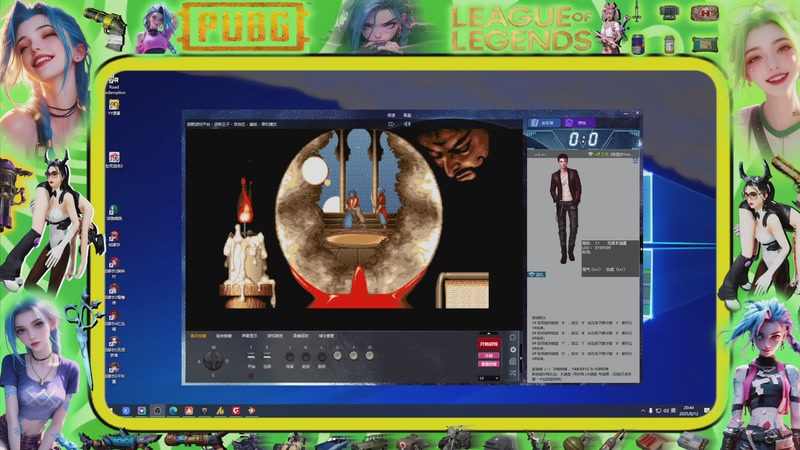Screen dimensions: 800x450
Task: Open the red G app on the taskbar
Action: pos(236,411)
